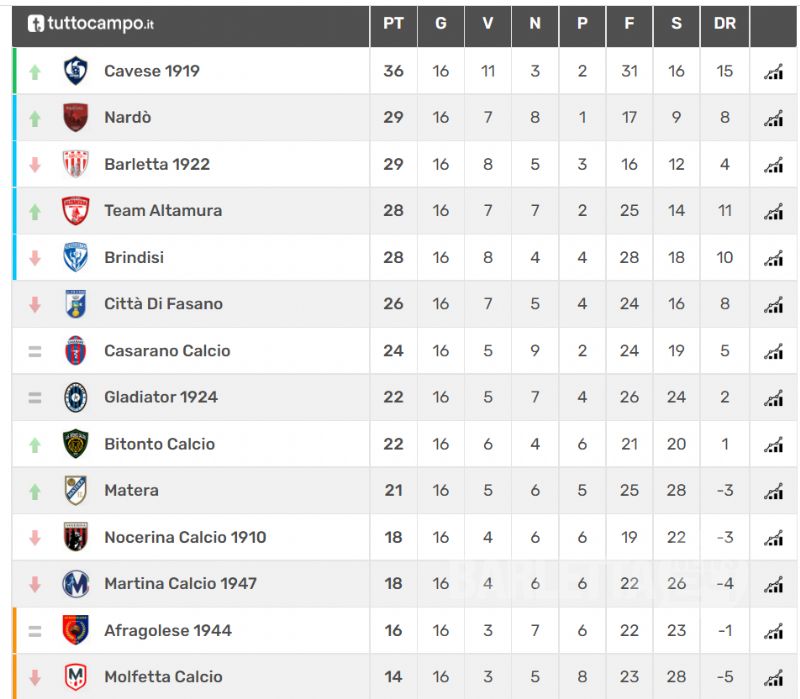Screen dimensions: 800x699
Task: Open Bitonto Calcio team link
Action: pos(159,444)
